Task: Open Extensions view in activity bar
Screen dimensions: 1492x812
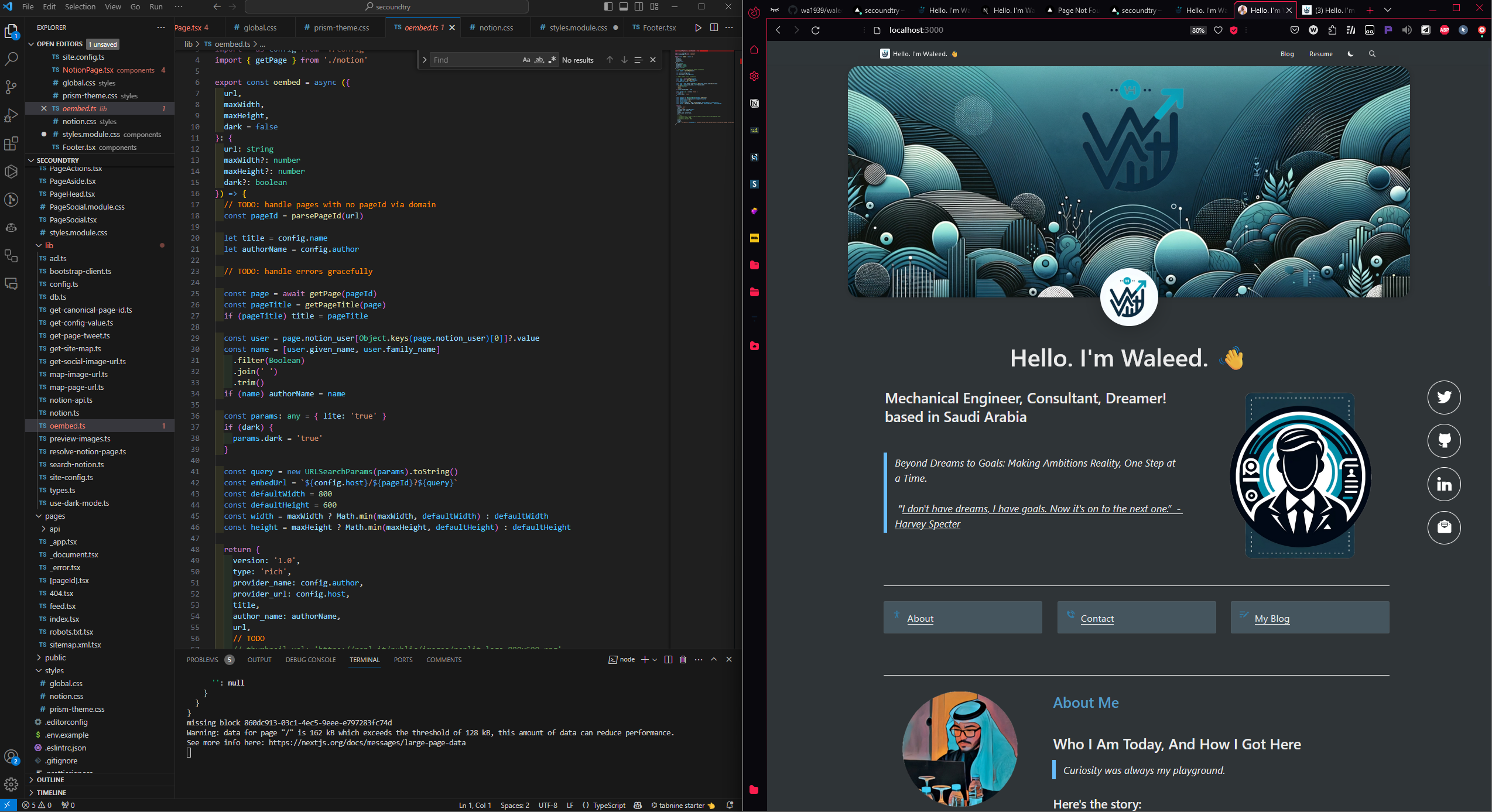Action: click(11, 143)
